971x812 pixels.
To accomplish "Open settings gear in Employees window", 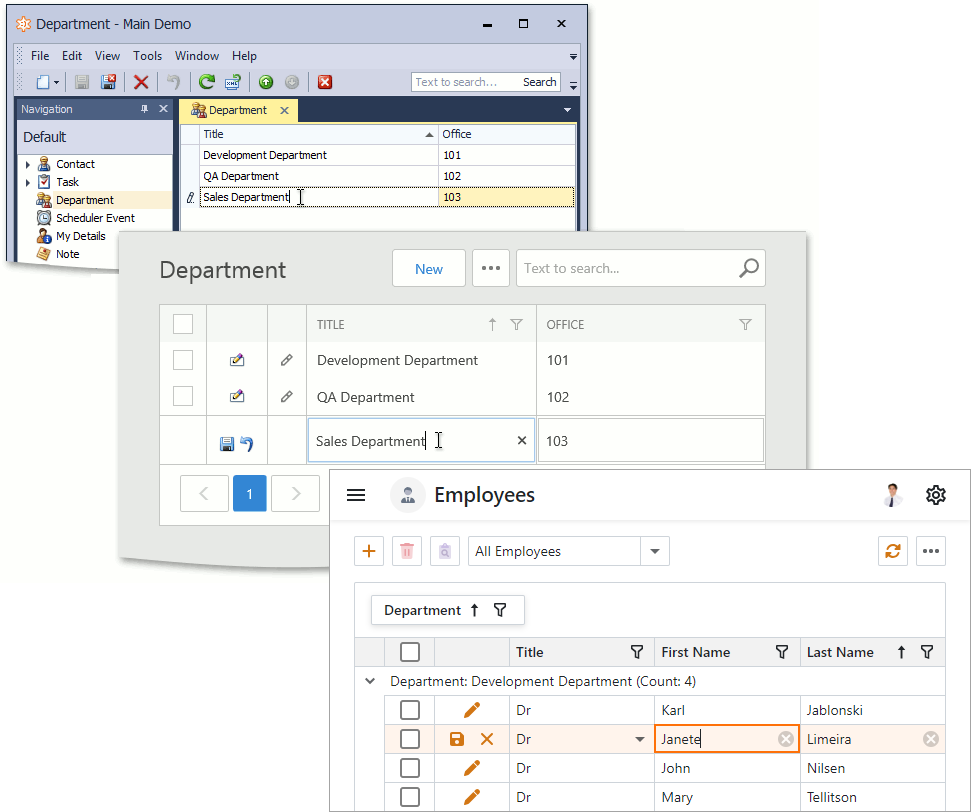I will (x=936, y=495).
